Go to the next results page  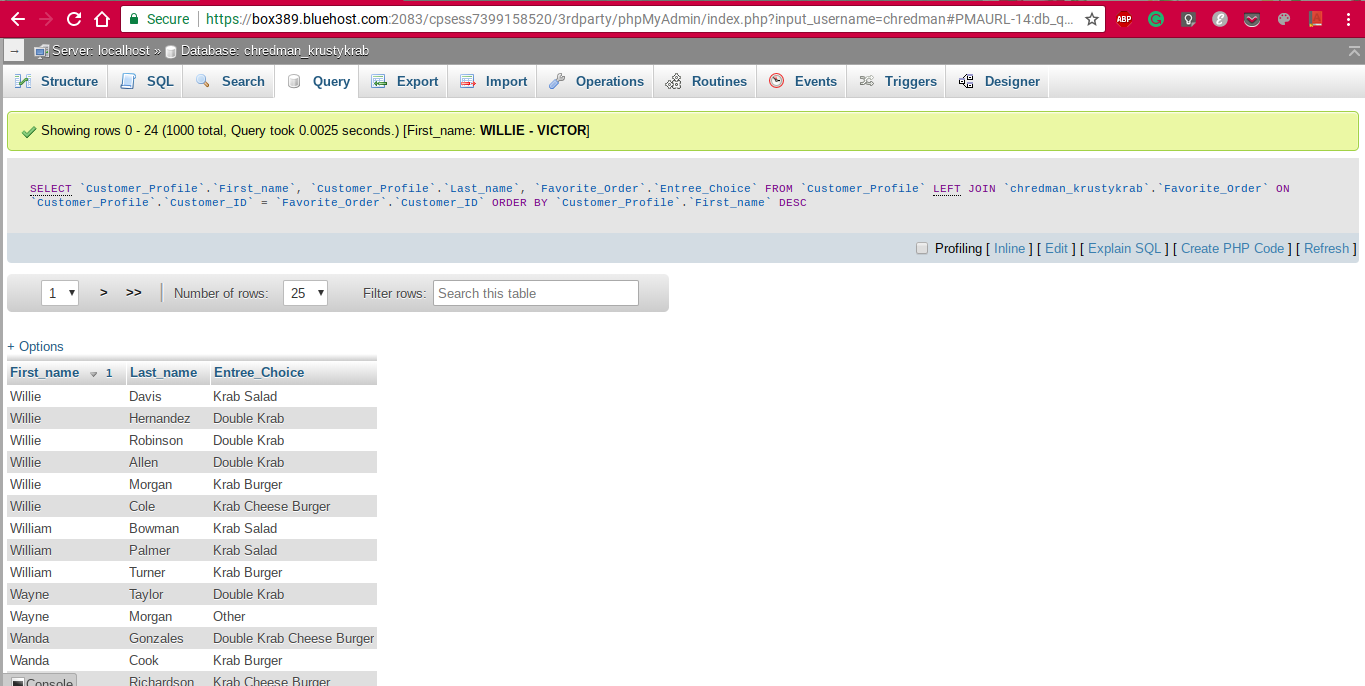point(104,293)
